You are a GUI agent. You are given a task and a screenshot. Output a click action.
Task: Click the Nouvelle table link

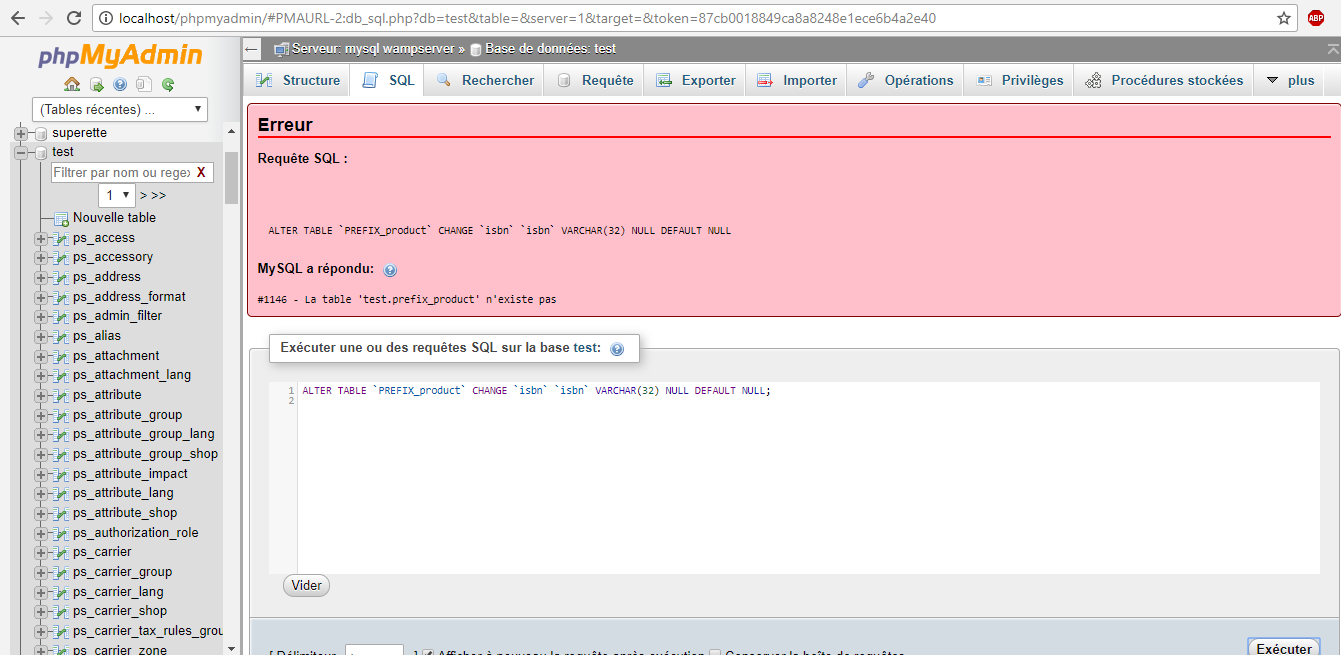point(114,218)
